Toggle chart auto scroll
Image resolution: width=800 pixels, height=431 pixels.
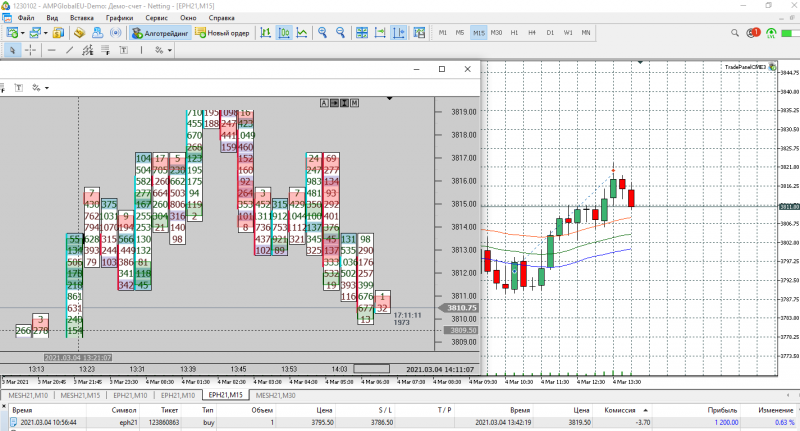pos(380,33)
